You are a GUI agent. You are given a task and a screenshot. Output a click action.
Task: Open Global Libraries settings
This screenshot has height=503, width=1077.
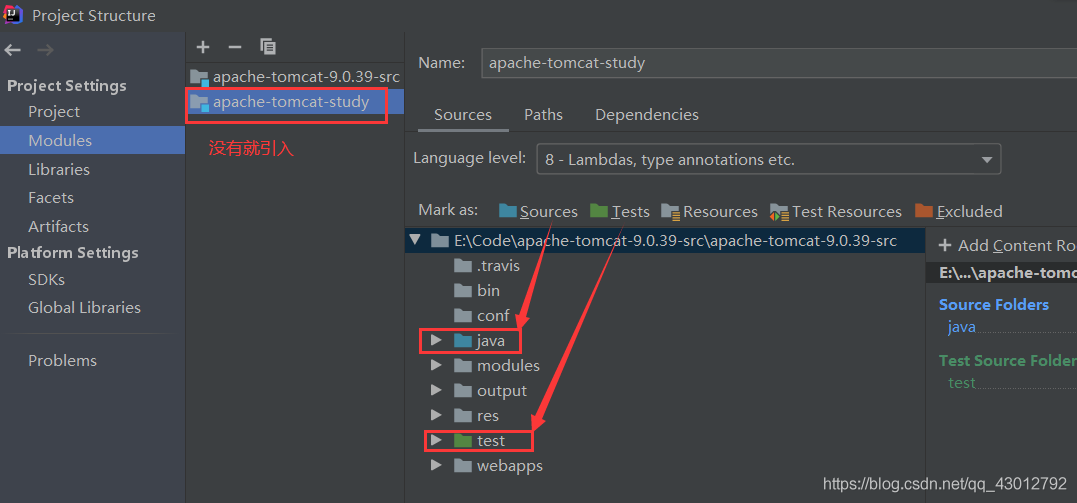click(84, 308)
